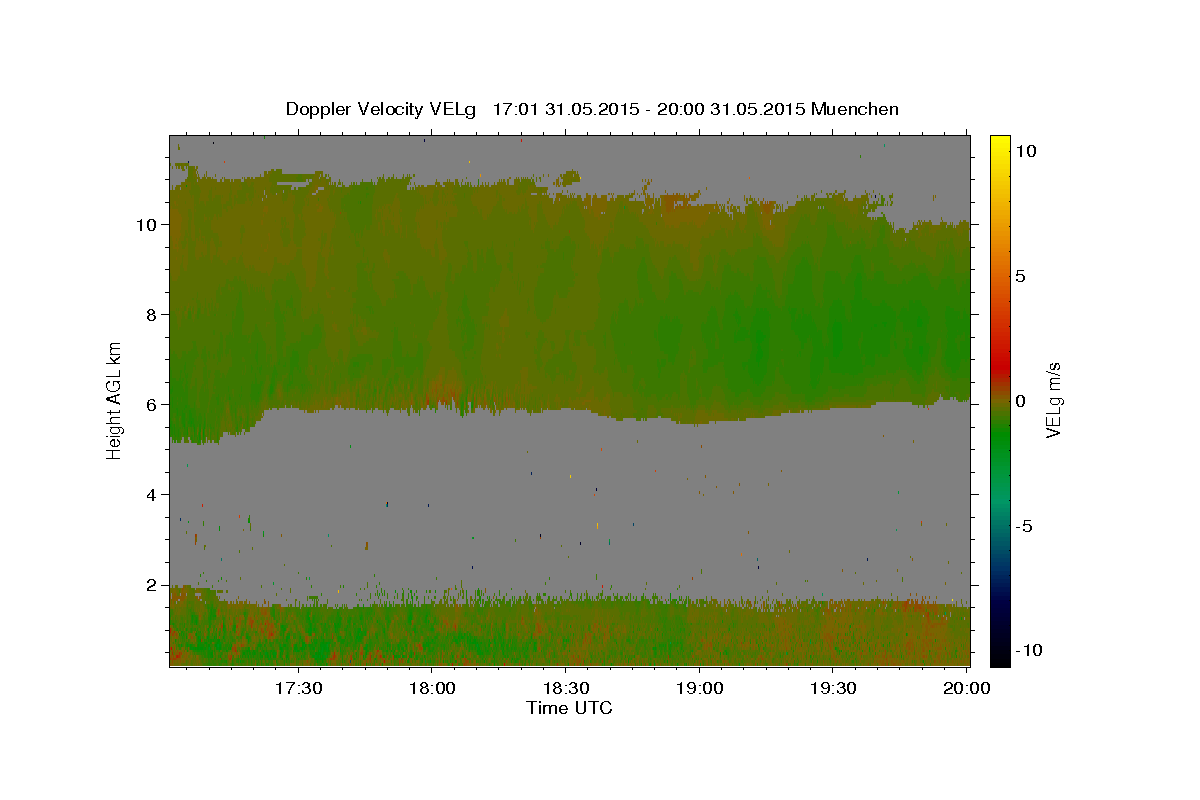Click the "Height AGL km" axis label
Image resolution: width=1200 pixels, height=800 pixels.
click(115, 400)
